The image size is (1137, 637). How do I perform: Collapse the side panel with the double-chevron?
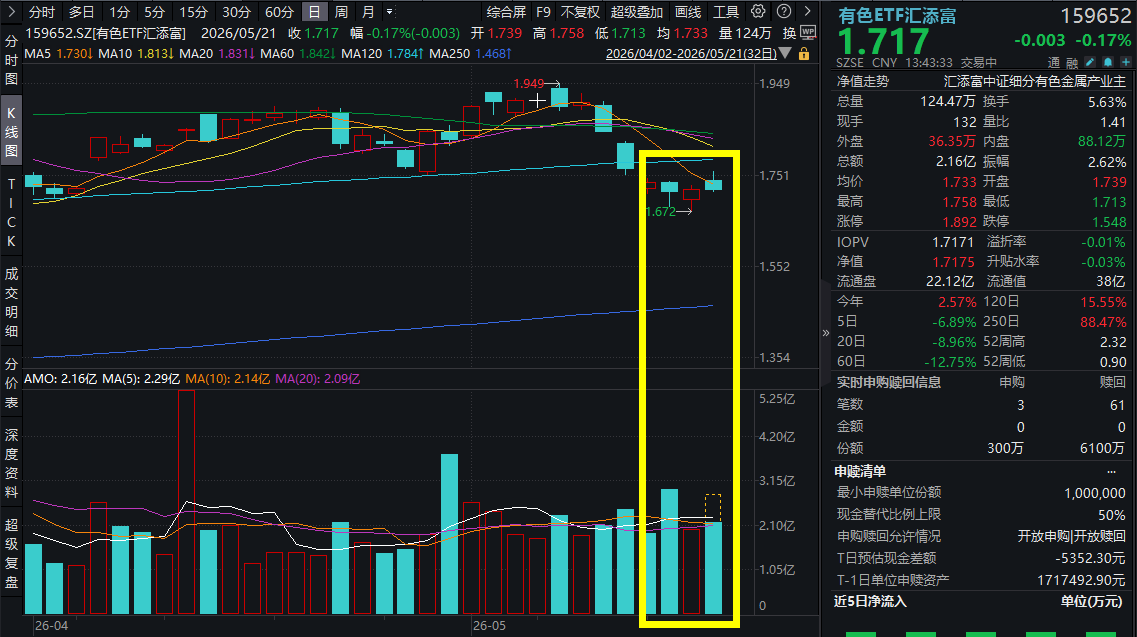(825, 333)
